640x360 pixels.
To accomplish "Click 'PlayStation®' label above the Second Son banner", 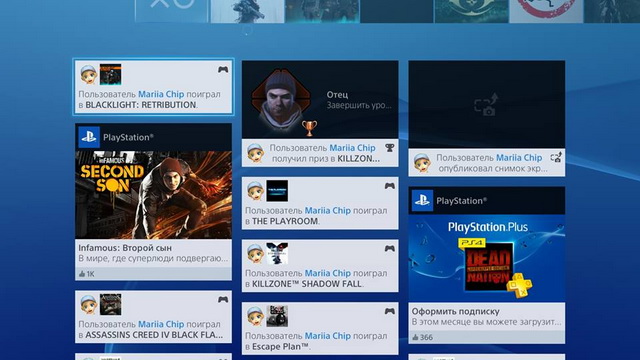I will 129,137.
